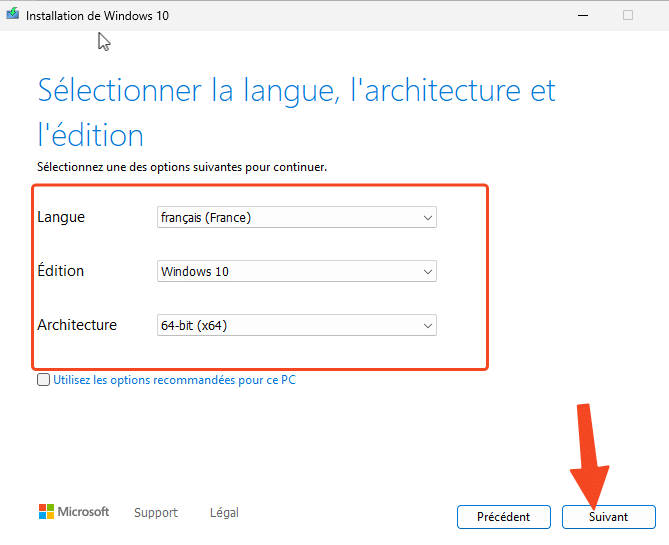Click the Suivant button
Screen dimensions: 669x545
click(x=608, y=517)
